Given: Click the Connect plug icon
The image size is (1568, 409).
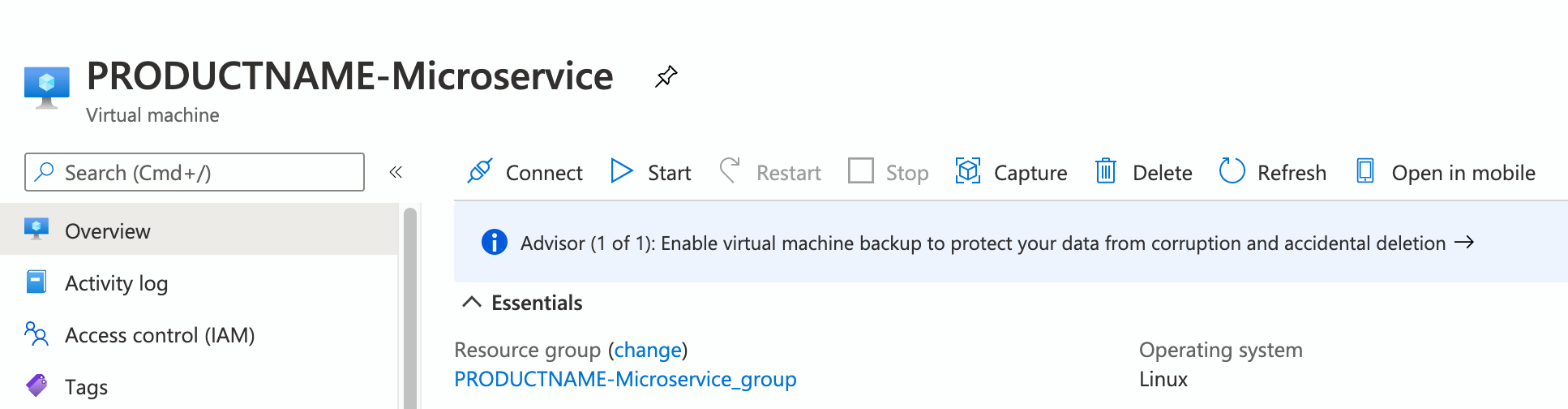Looking at the screenshot, I should click(x=480, y=172).
